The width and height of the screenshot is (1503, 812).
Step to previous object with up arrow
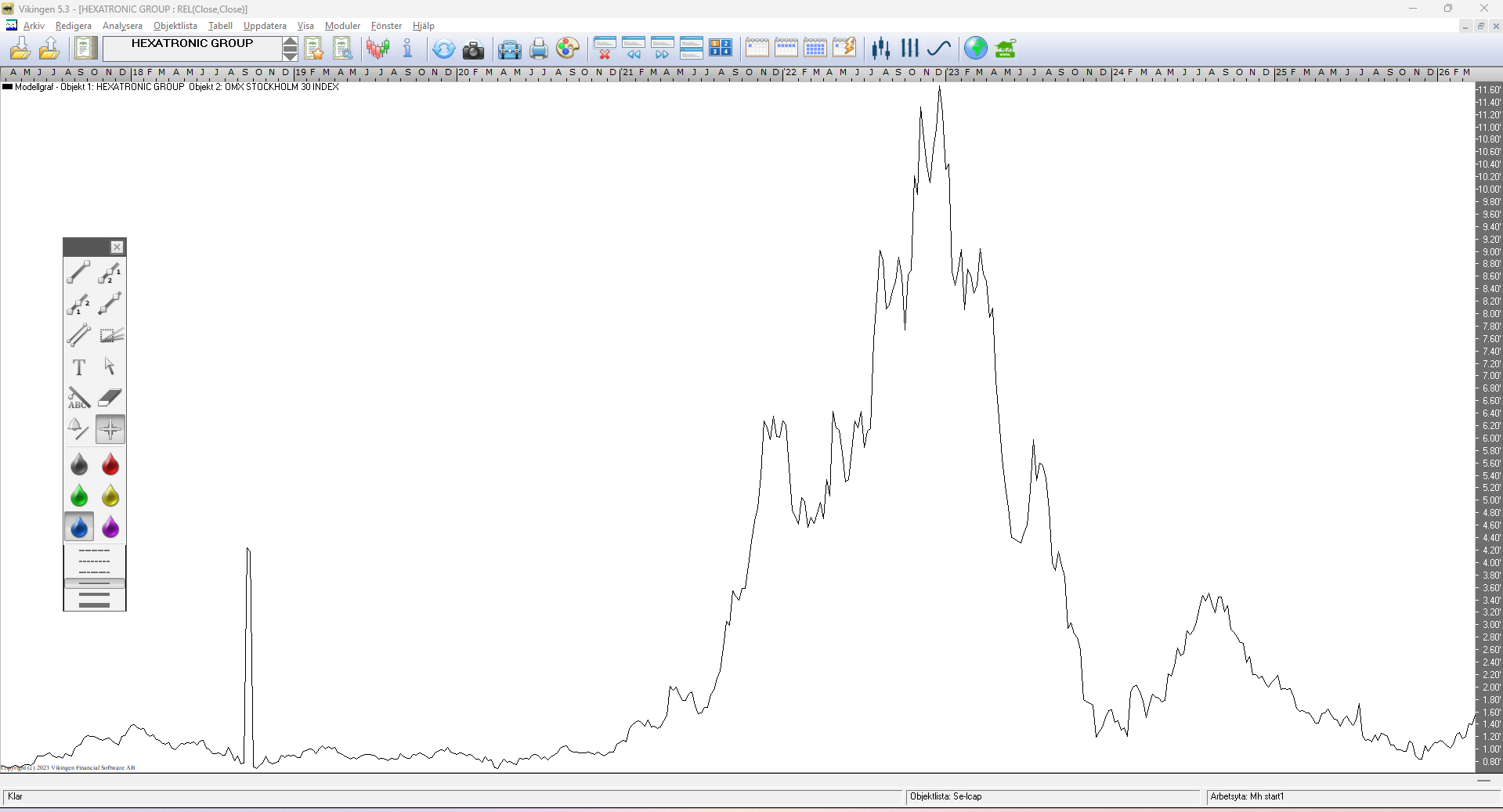290,42
